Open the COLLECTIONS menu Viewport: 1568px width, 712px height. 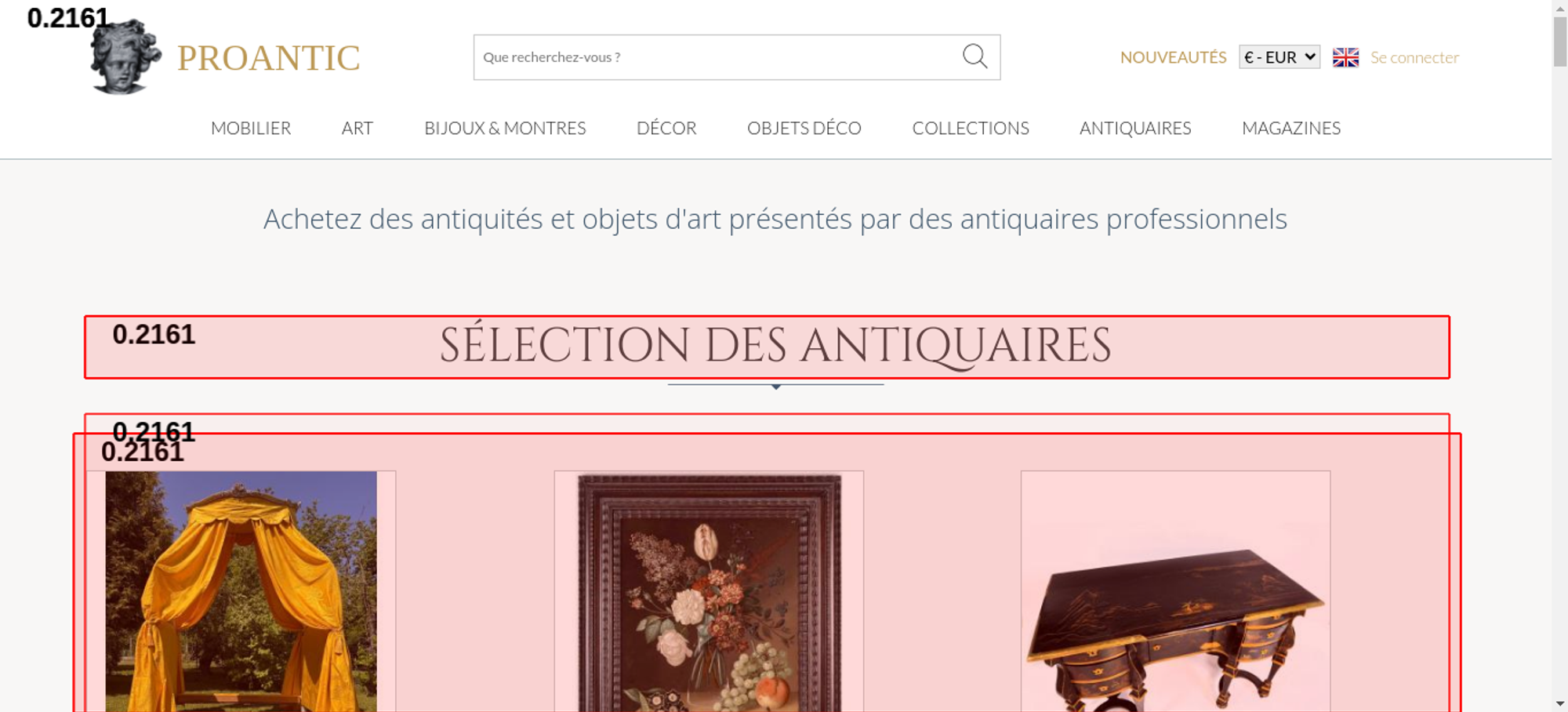click(971, 128)
